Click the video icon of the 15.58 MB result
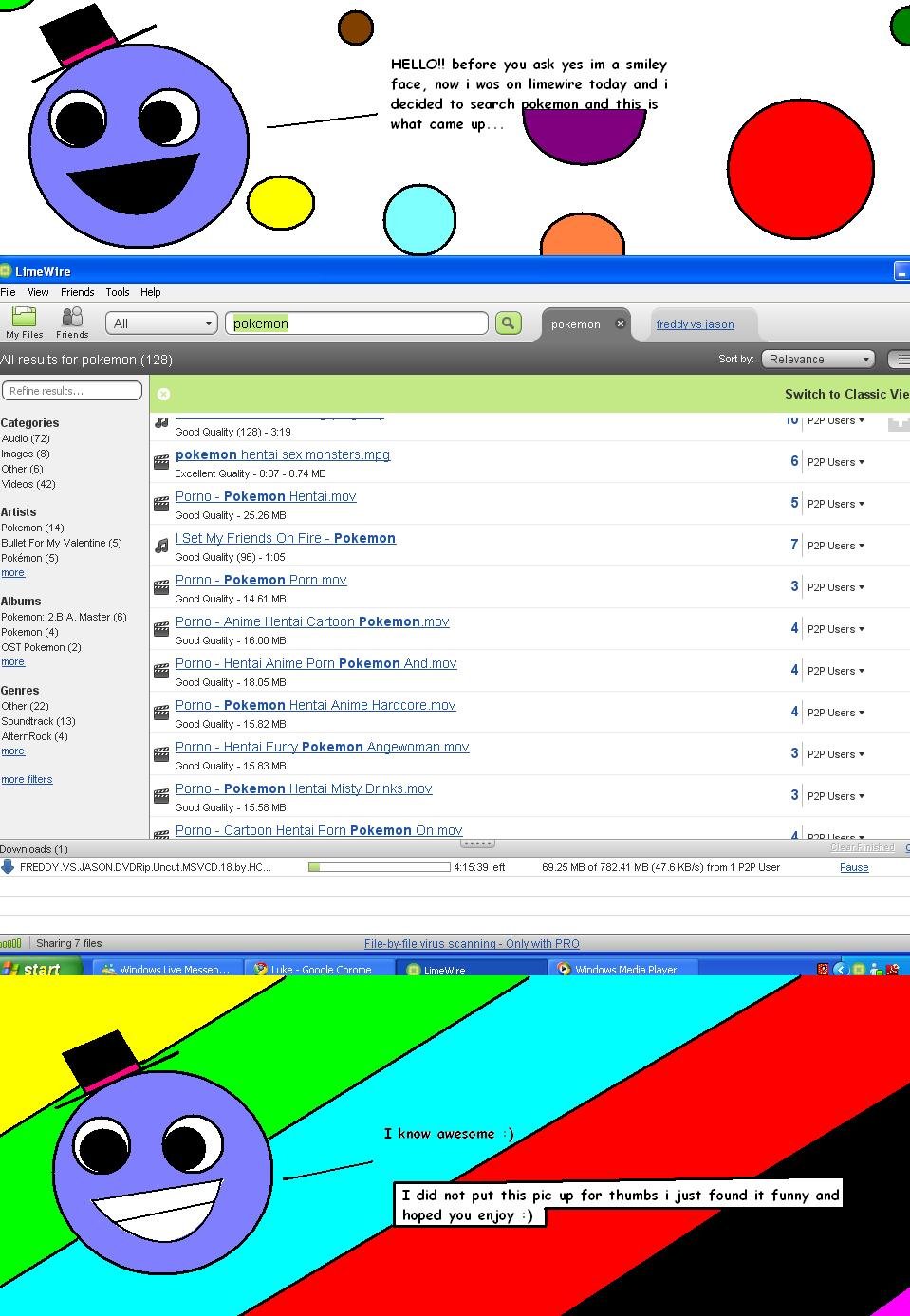Viewport: 910px width, 1316px height. (x=161, y=796)
